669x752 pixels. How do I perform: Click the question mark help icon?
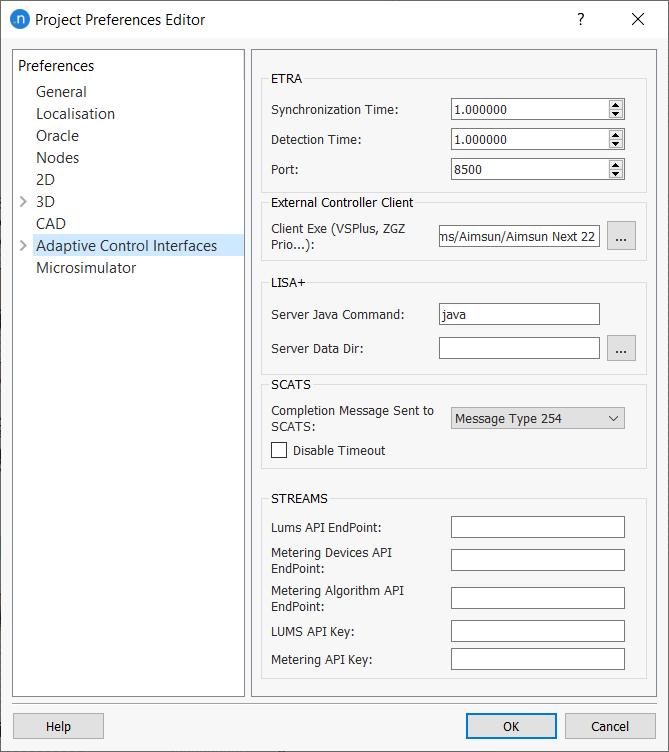(x=581, y=19)
